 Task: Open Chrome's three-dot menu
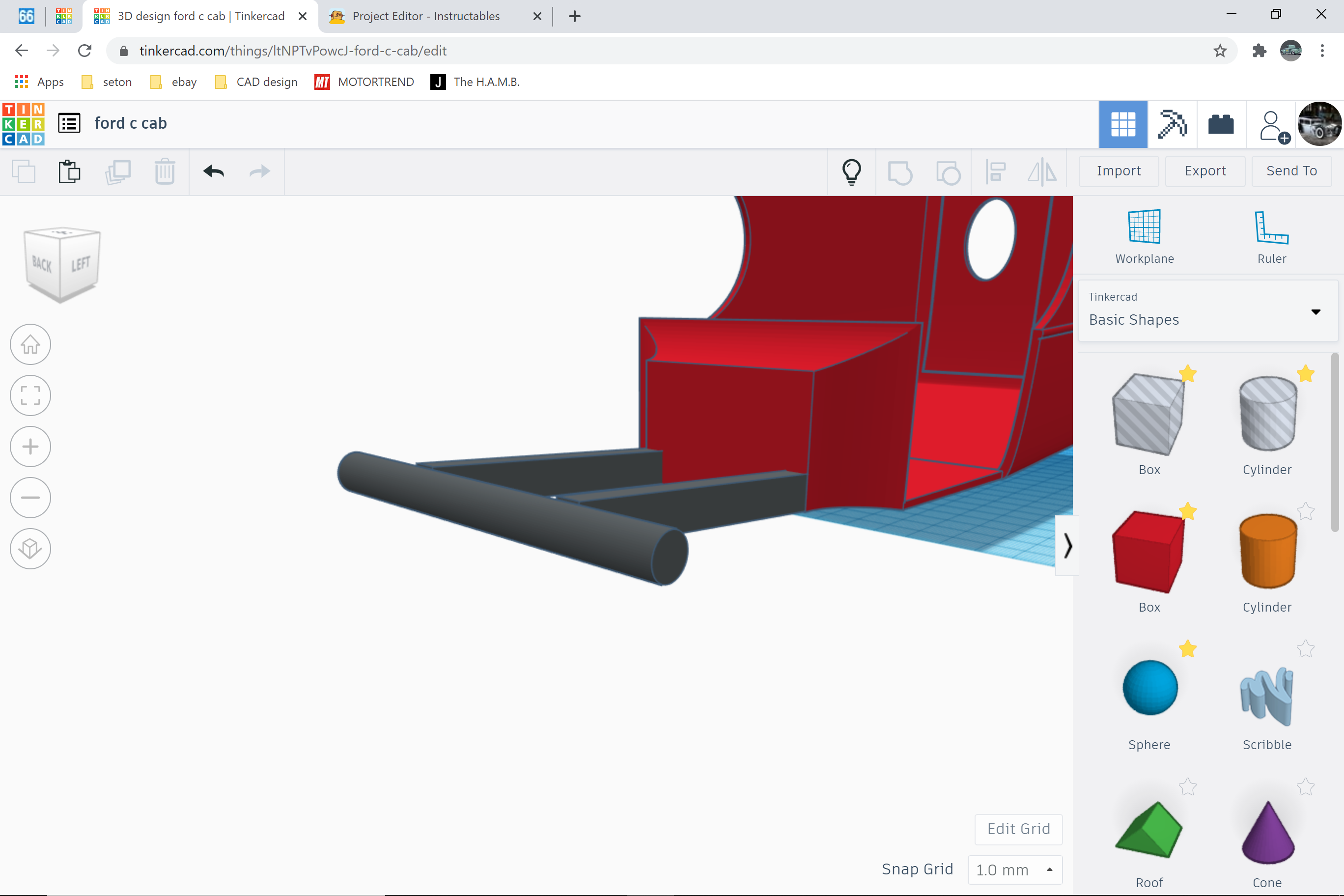pos(1322,51)
